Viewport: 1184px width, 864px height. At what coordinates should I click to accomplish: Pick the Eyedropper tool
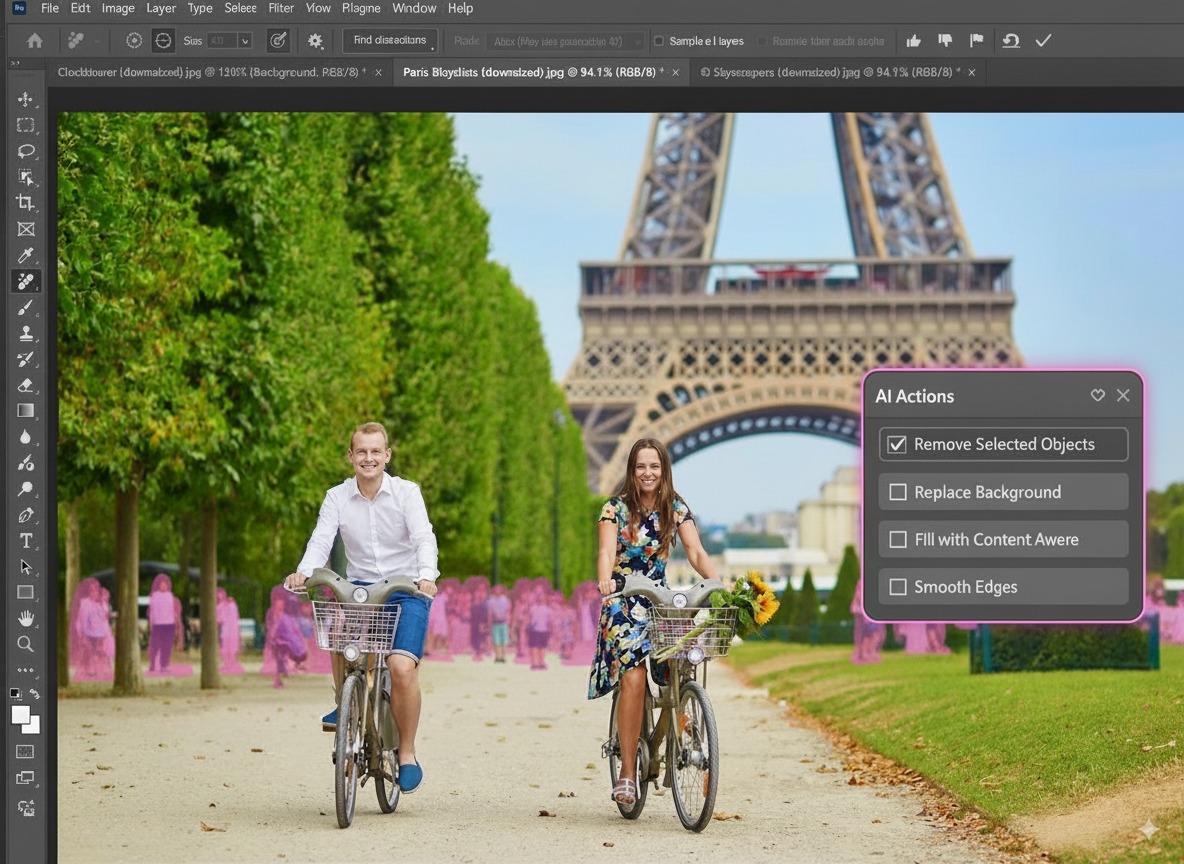26,255
